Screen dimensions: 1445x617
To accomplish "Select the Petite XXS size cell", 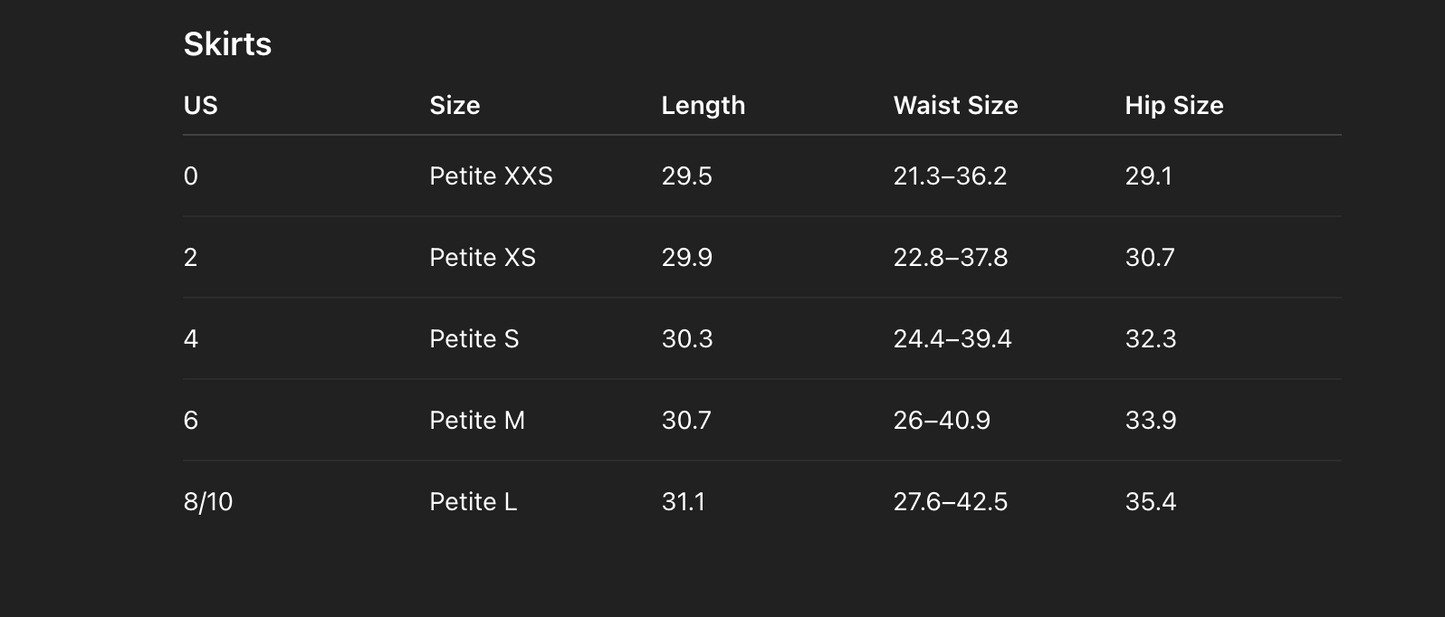I will pyautogui.click(x=490, y=176).
